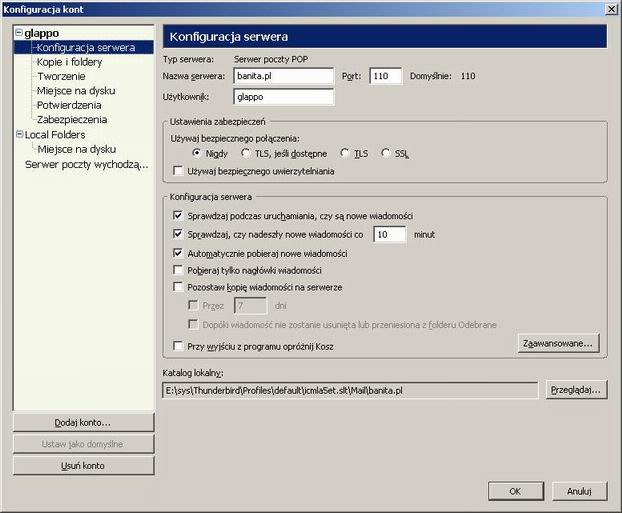Click the Zaawansowane button
This screenshot has height=513, width=622.
click(x=560, y=343)
